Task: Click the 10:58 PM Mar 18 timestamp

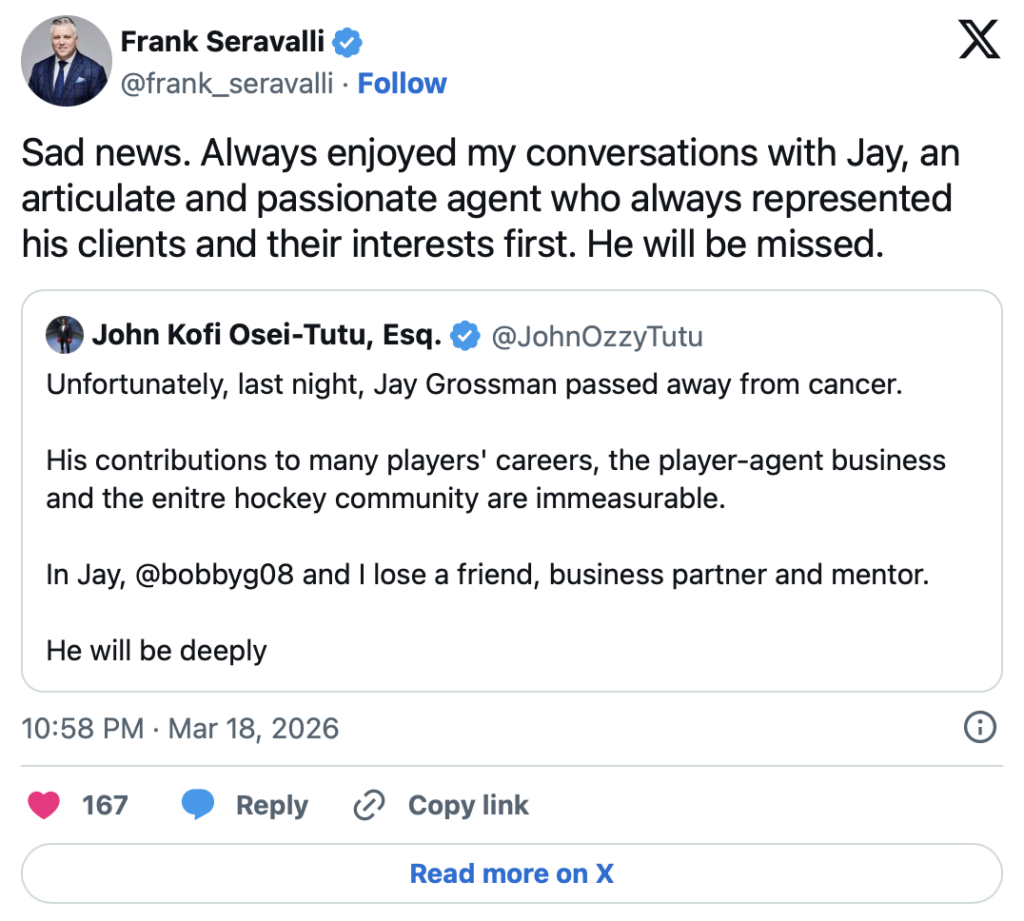Action: pos(180,728)
